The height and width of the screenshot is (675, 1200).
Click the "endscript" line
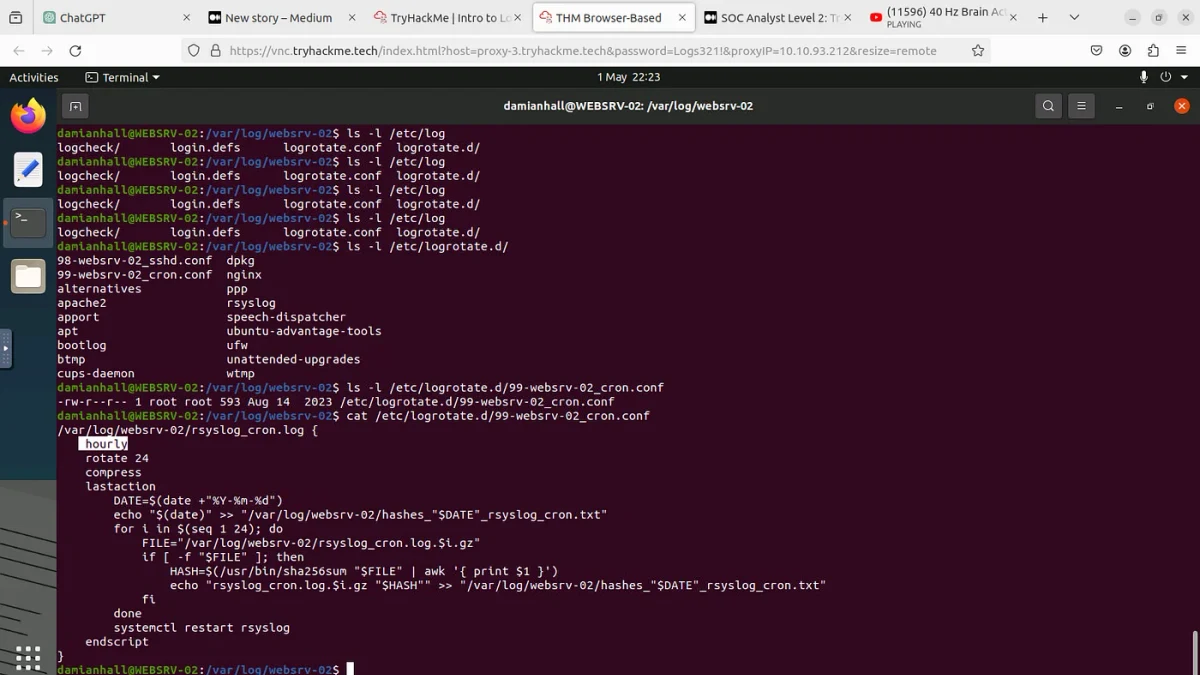click(x=117, y=642)
